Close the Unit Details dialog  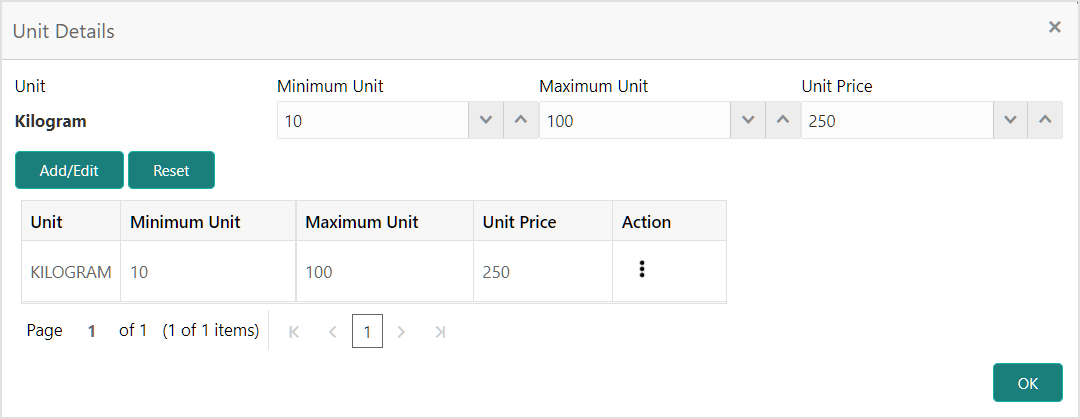[x=1054, y=28]
